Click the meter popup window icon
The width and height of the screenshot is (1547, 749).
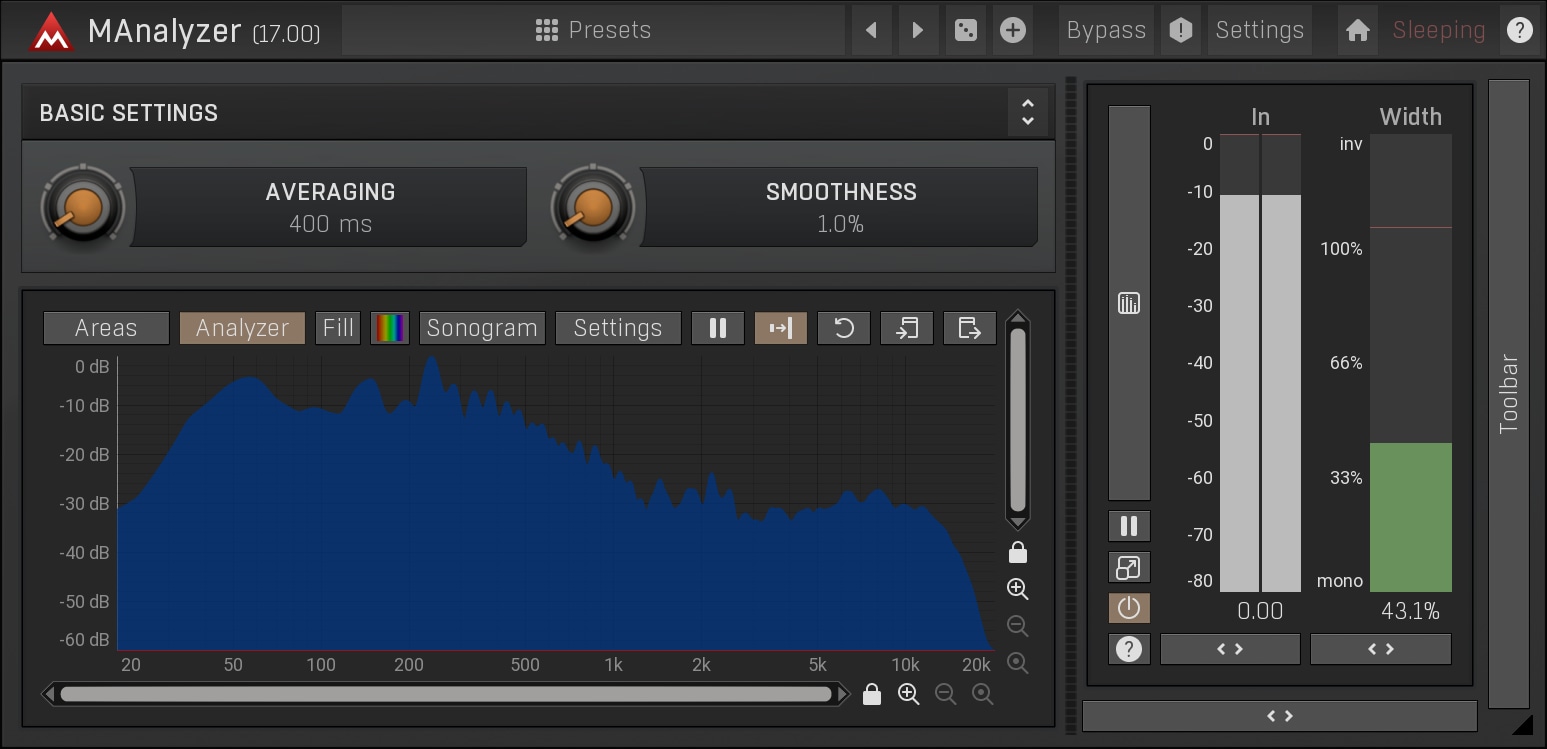pos(1128,568)
